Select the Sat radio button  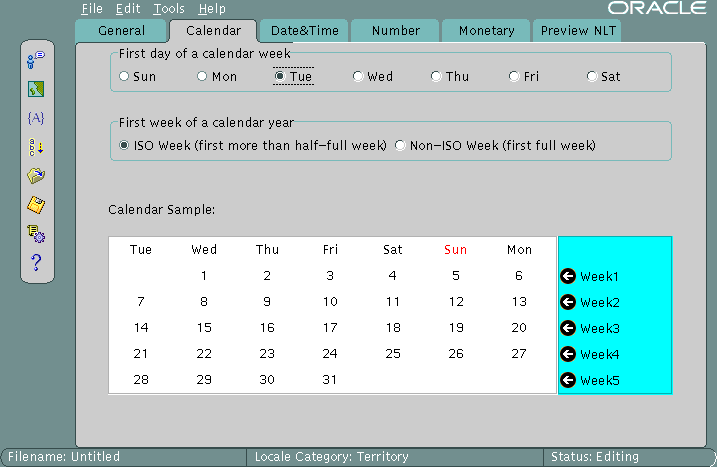click(x=592, y=76)
